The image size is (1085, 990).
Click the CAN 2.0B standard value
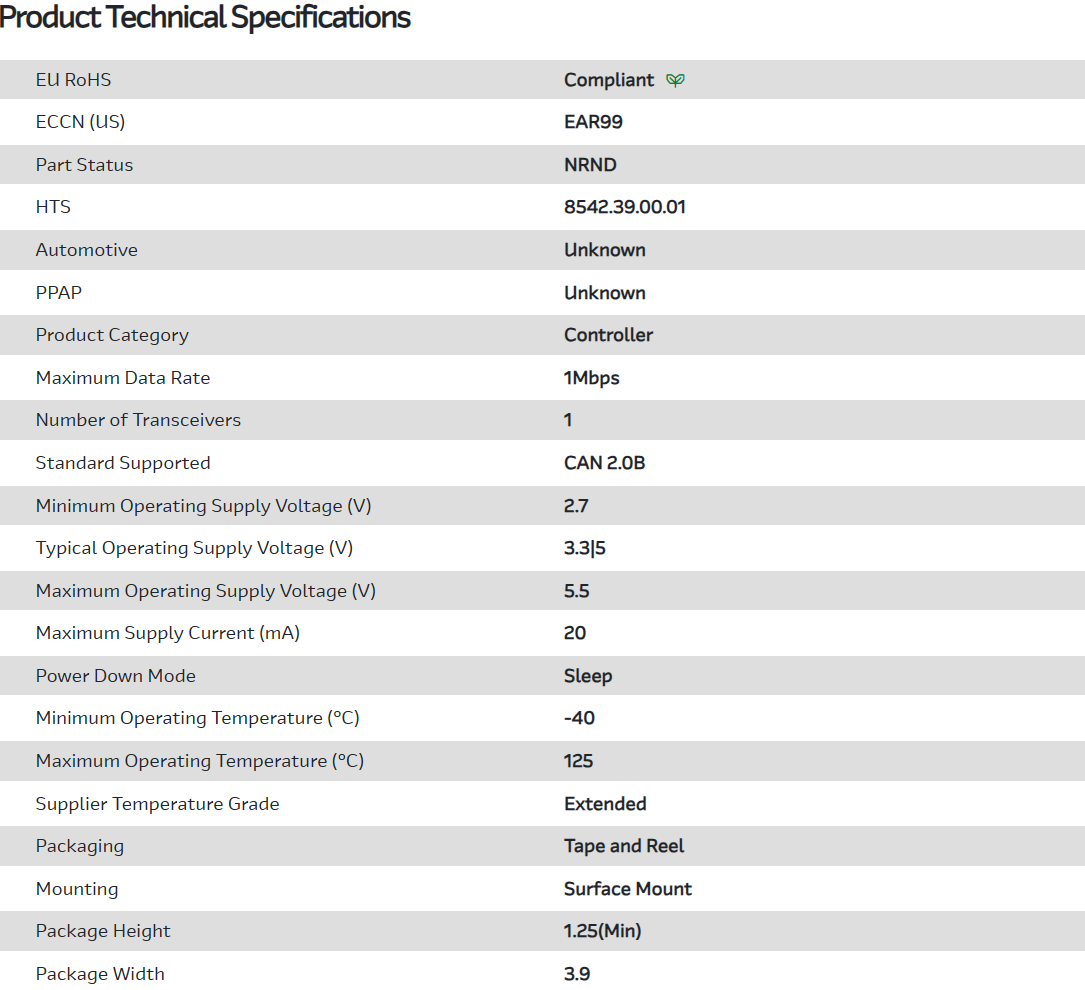click(604, 463)
